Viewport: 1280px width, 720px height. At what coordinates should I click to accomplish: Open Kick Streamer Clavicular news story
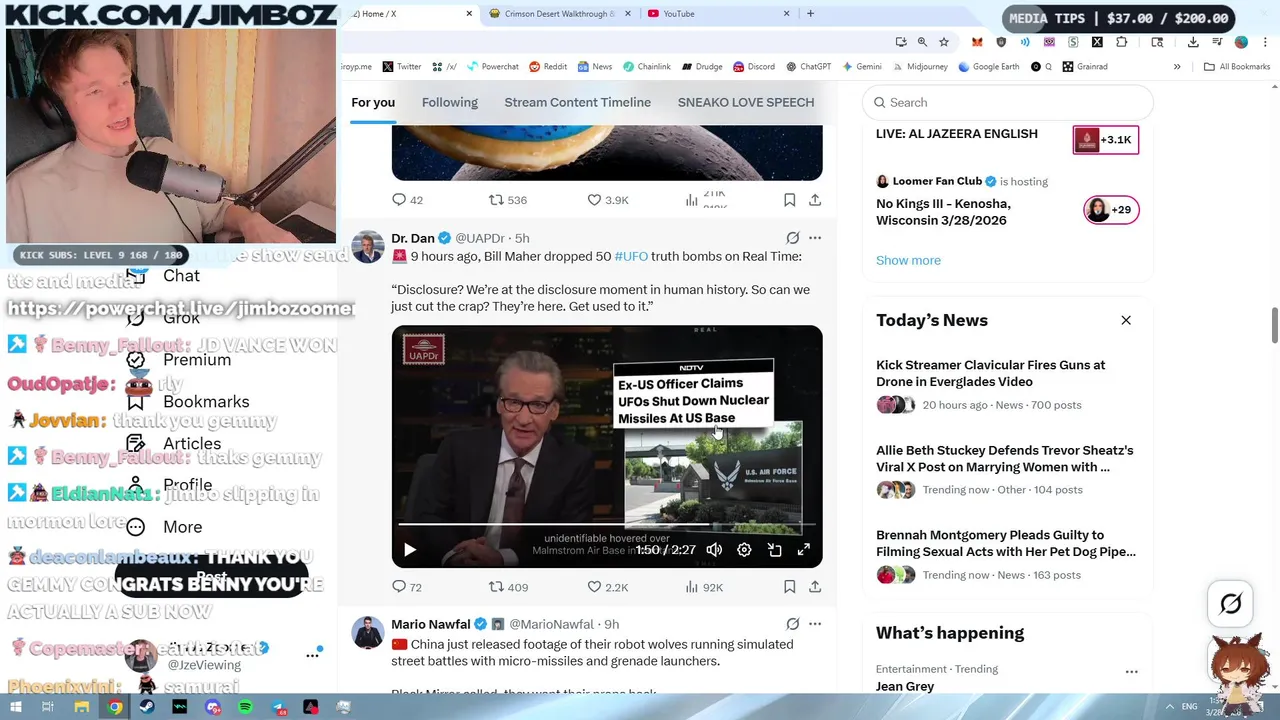tap(1007, 384)
